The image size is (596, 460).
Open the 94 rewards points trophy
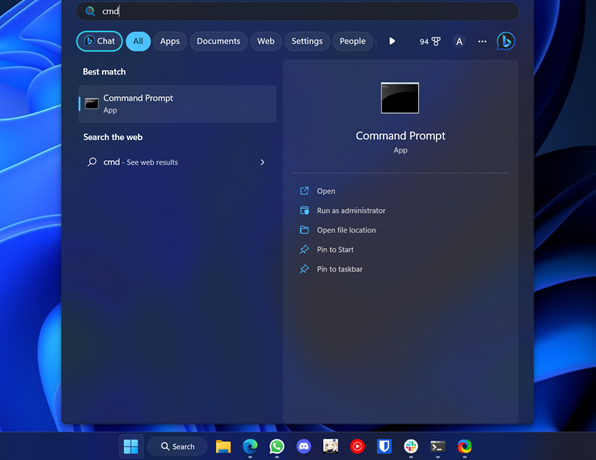[430, 41]
